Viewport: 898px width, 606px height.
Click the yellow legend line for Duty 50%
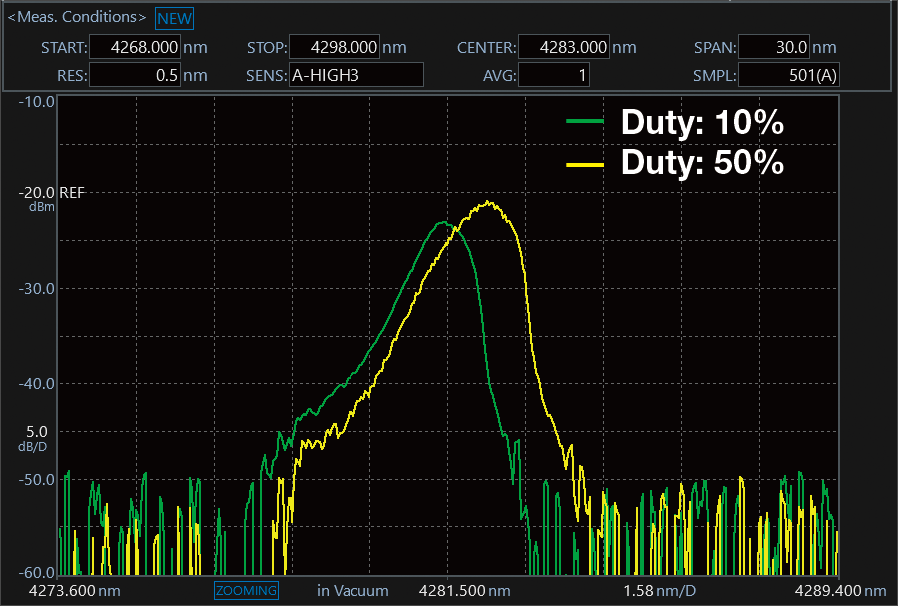(x=586, y=162)
